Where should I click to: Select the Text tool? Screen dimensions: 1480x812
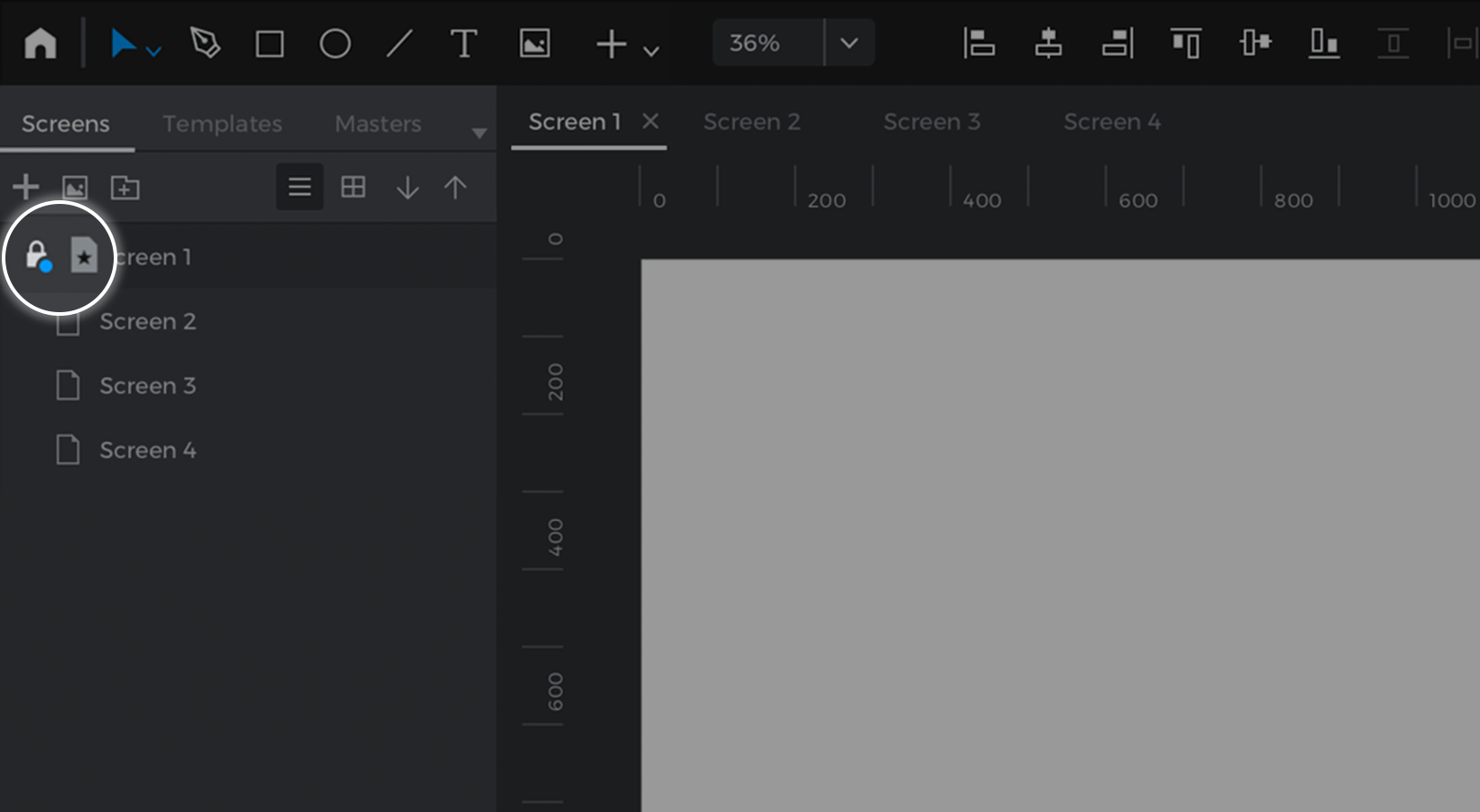(x=464, y=43)
